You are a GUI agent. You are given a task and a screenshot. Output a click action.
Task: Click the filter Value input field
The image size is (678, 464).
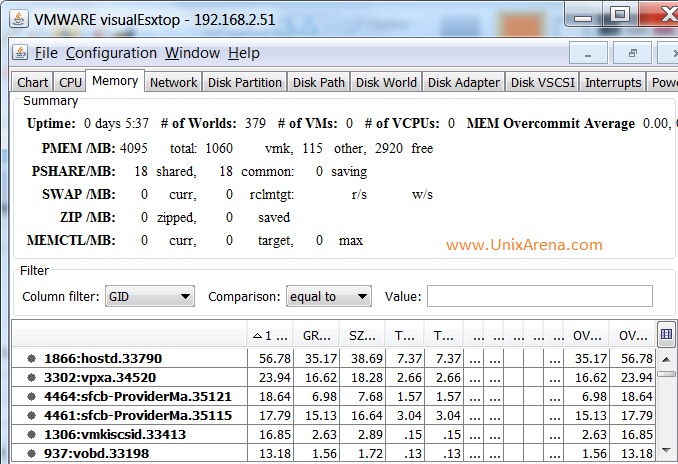click(540, 296)
